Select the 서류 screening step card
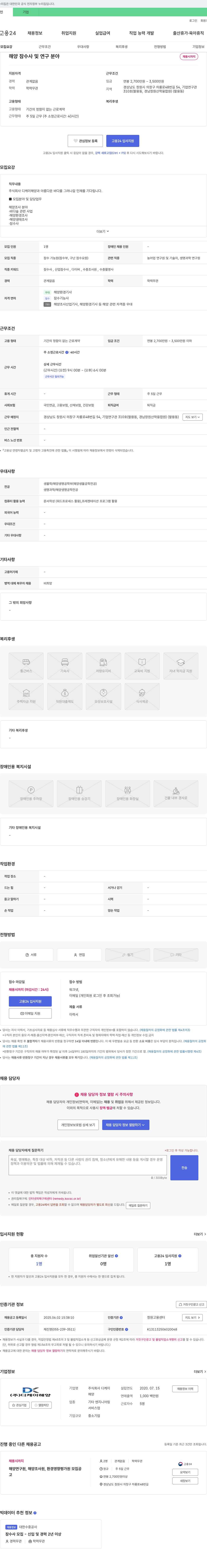 [31, 955]
